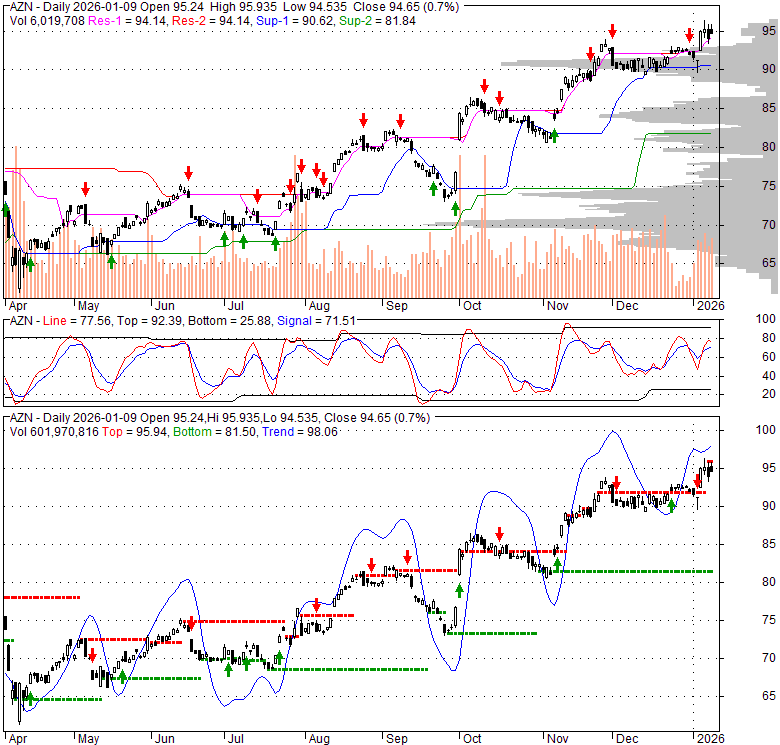
Task: Click 2026 on the bottom chart's date axis
Action: pos(710,739)
